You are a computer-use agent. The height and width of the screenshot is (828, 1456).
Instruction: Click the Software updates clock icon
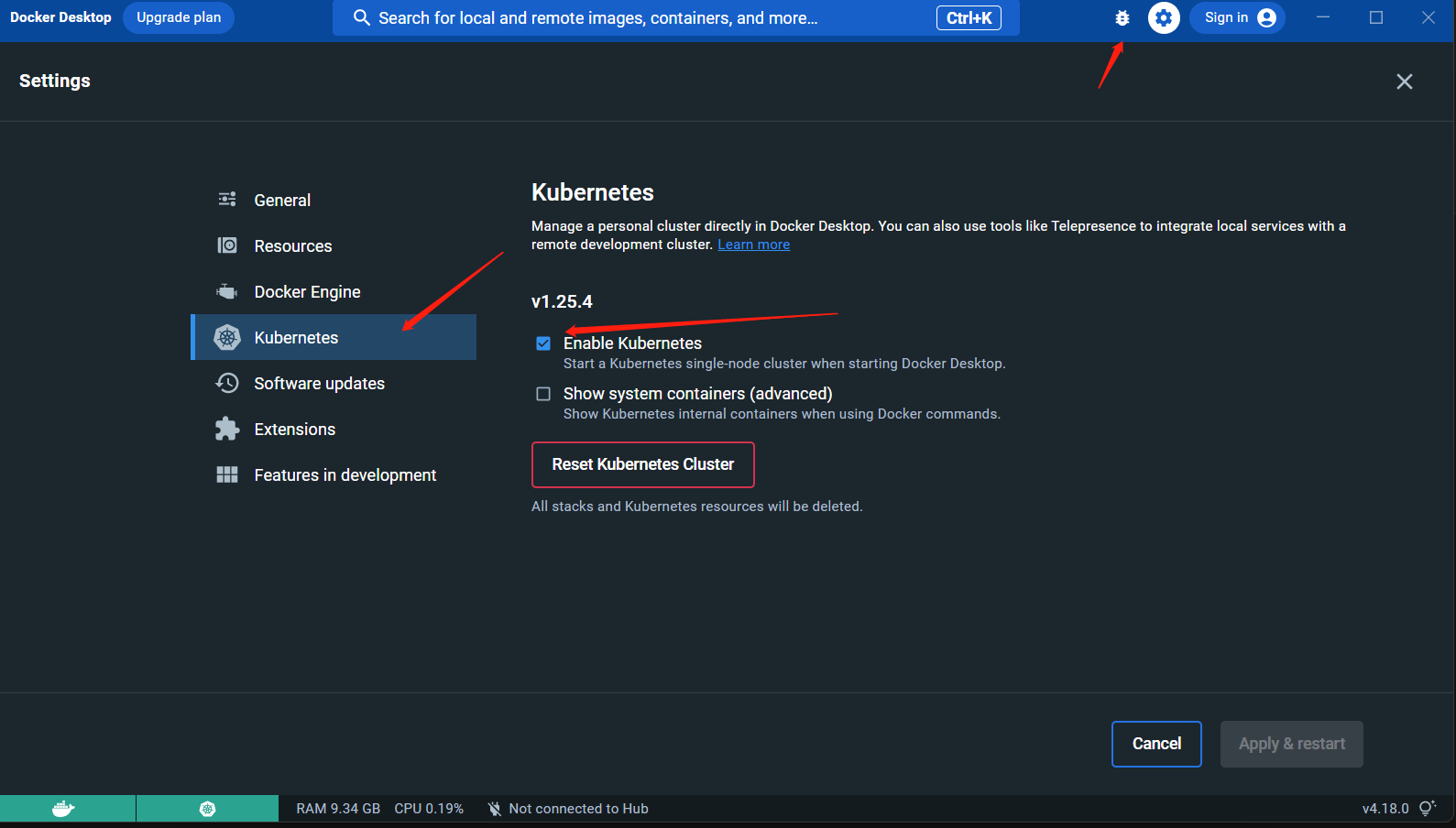click(227, 383)
